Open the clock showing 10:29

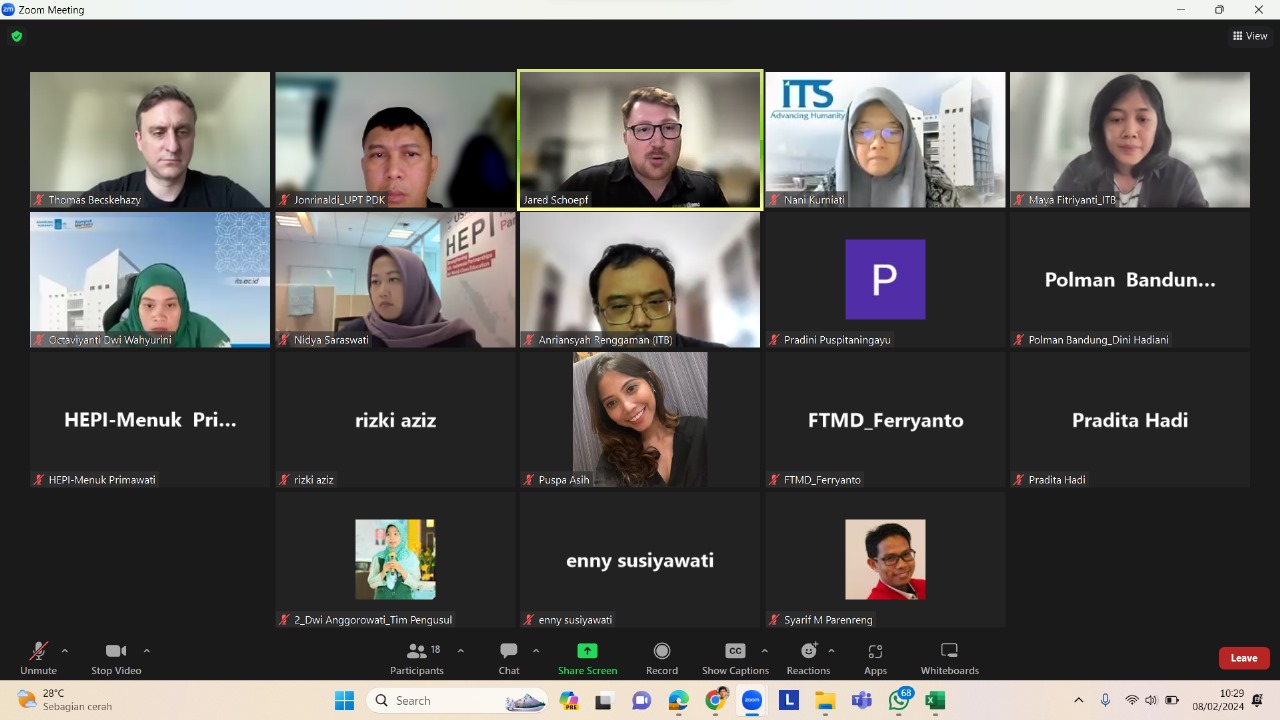tap(1217, 700)
